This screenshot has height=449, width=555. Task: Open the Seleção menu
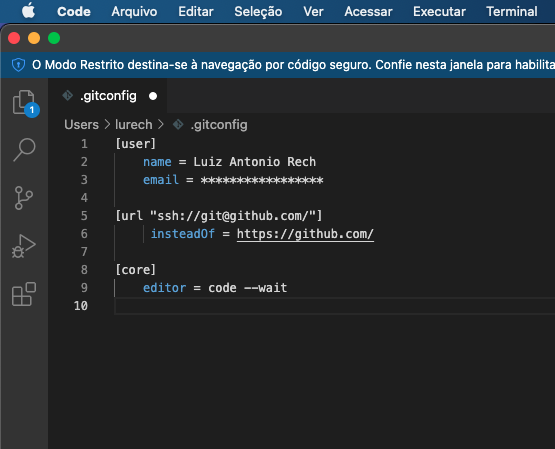coord(258,12)
